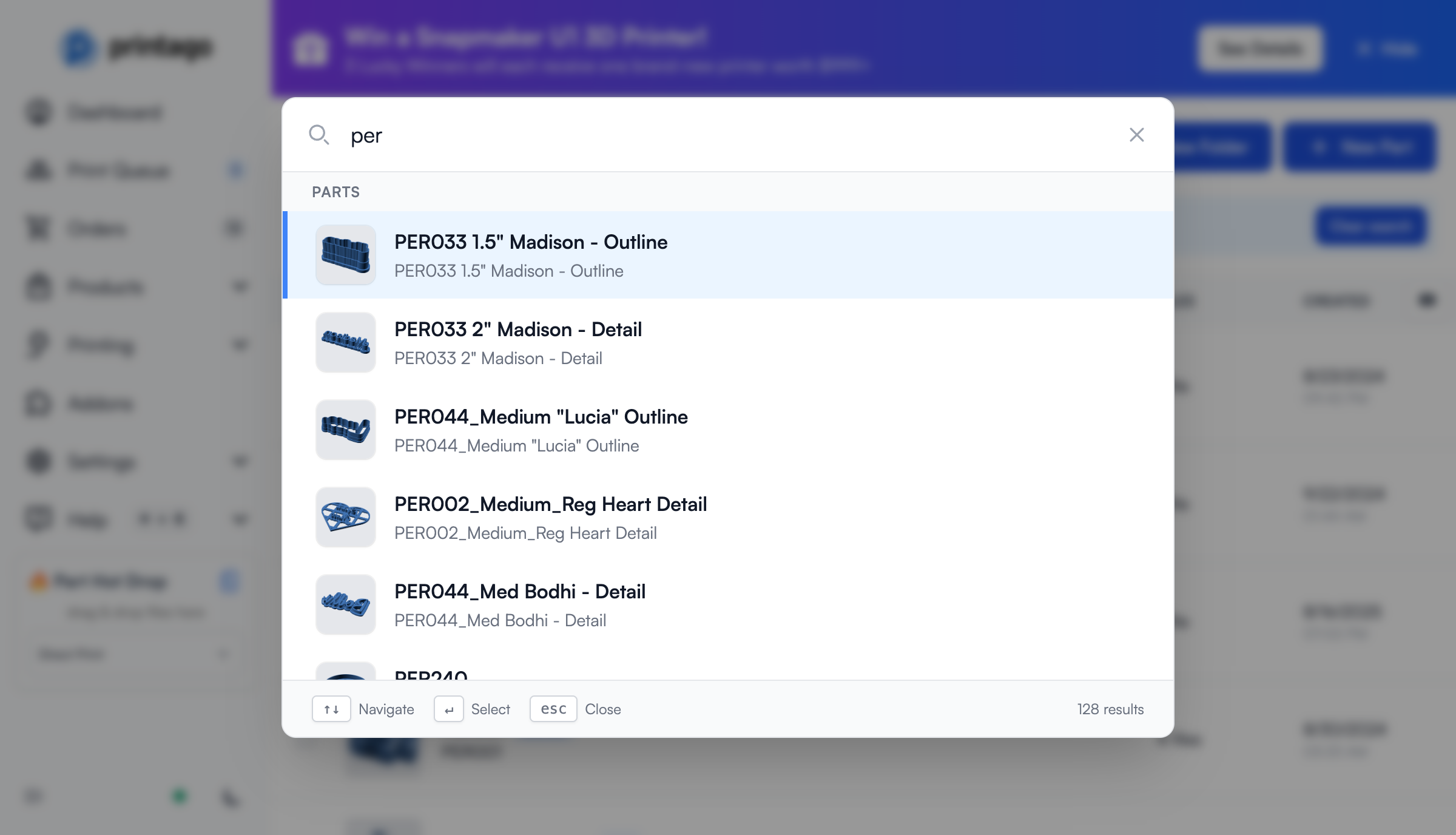Viewport: 1456px width, 835px height.
Task: Expand the Products submenu chevron
Action: (x=239, y=287)
